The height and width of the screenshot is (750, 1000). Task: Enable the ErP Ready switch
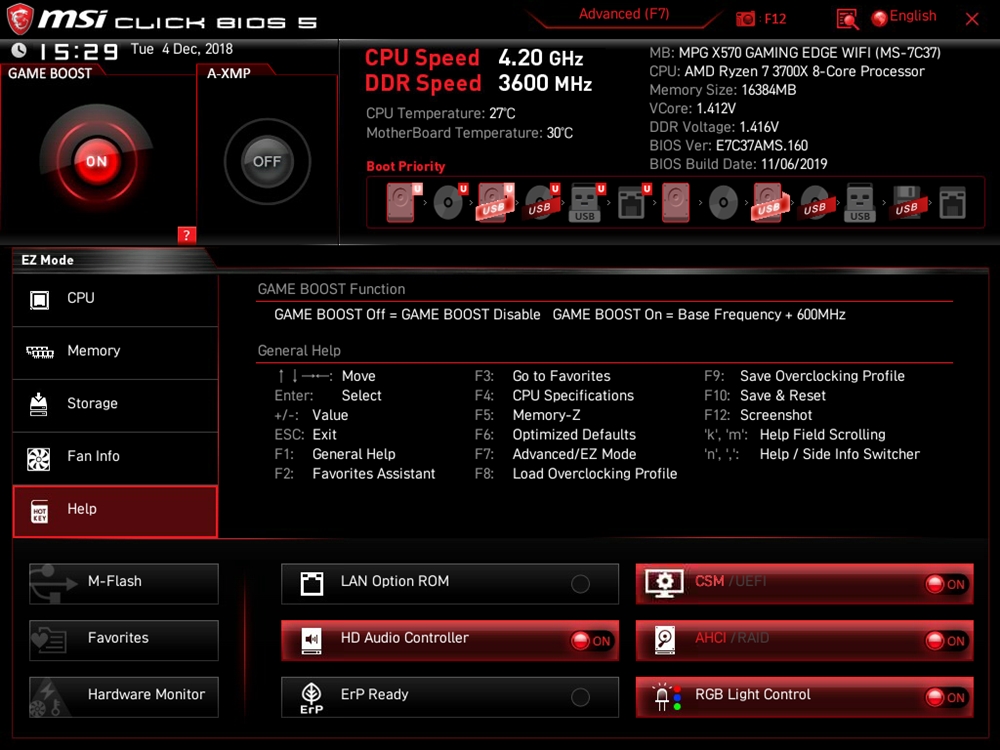coord(580,697)
